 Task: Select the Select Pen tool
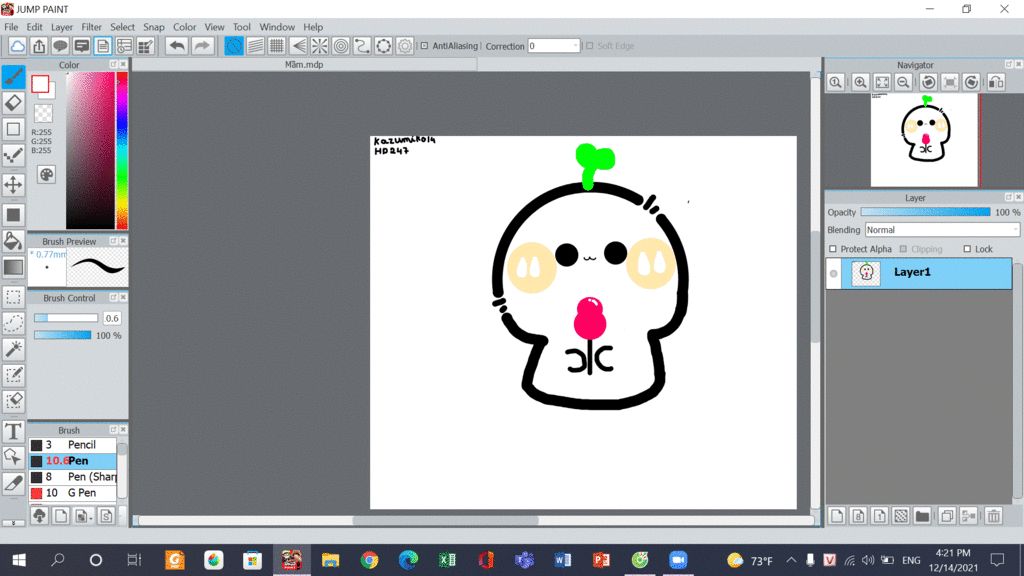[x=13, y=376]
